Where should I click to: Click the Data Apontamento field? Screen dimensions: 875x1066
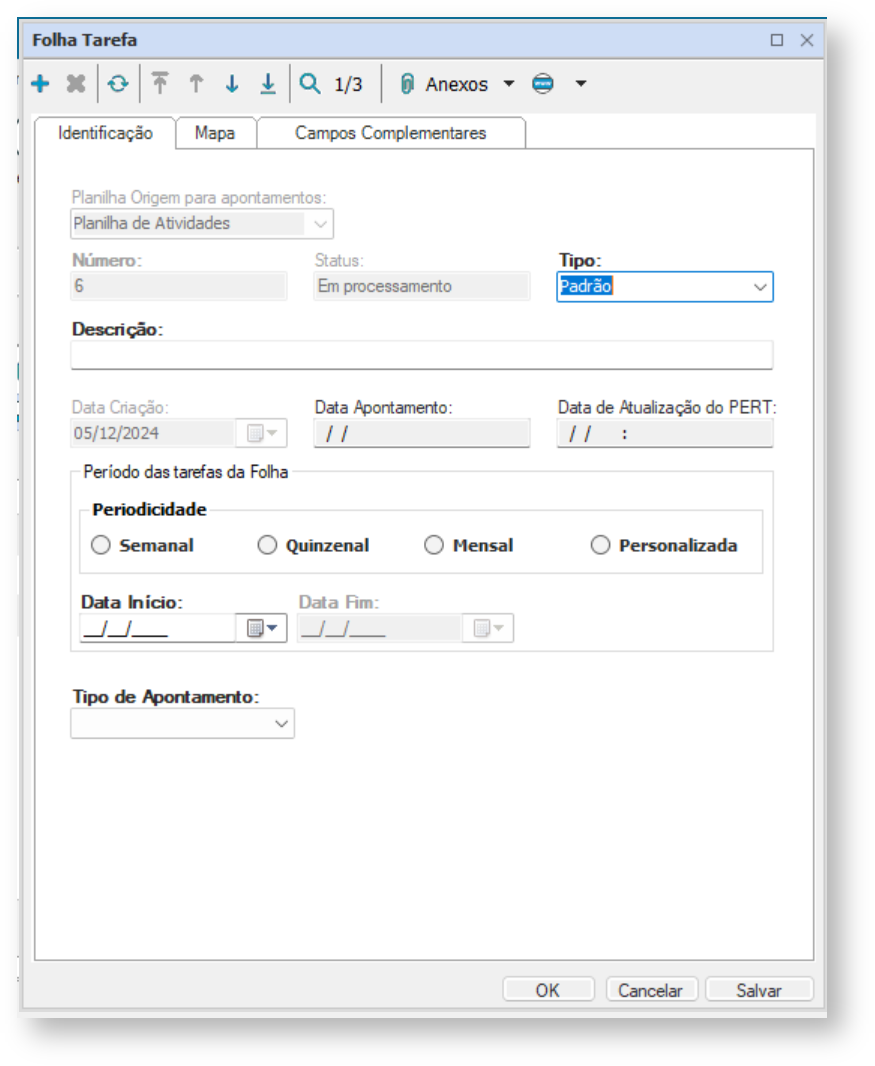click(422, 433)
